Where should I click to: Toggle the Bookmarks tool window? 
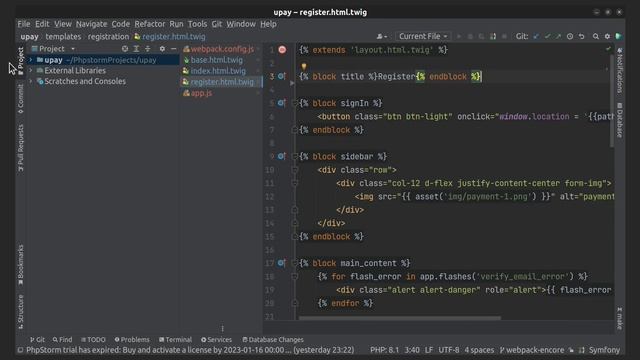20,264
